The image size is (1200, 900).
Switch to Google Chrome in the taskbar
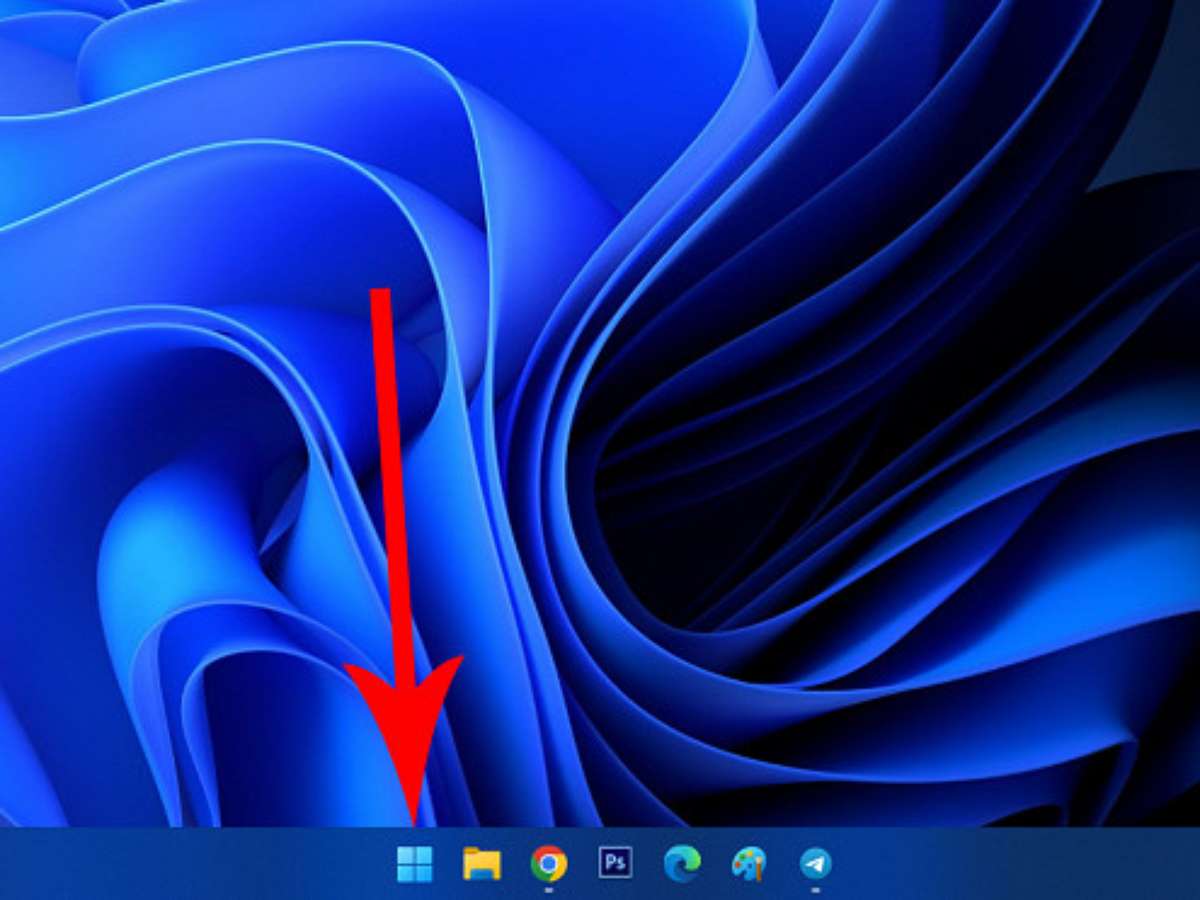[x=549, y=863]
